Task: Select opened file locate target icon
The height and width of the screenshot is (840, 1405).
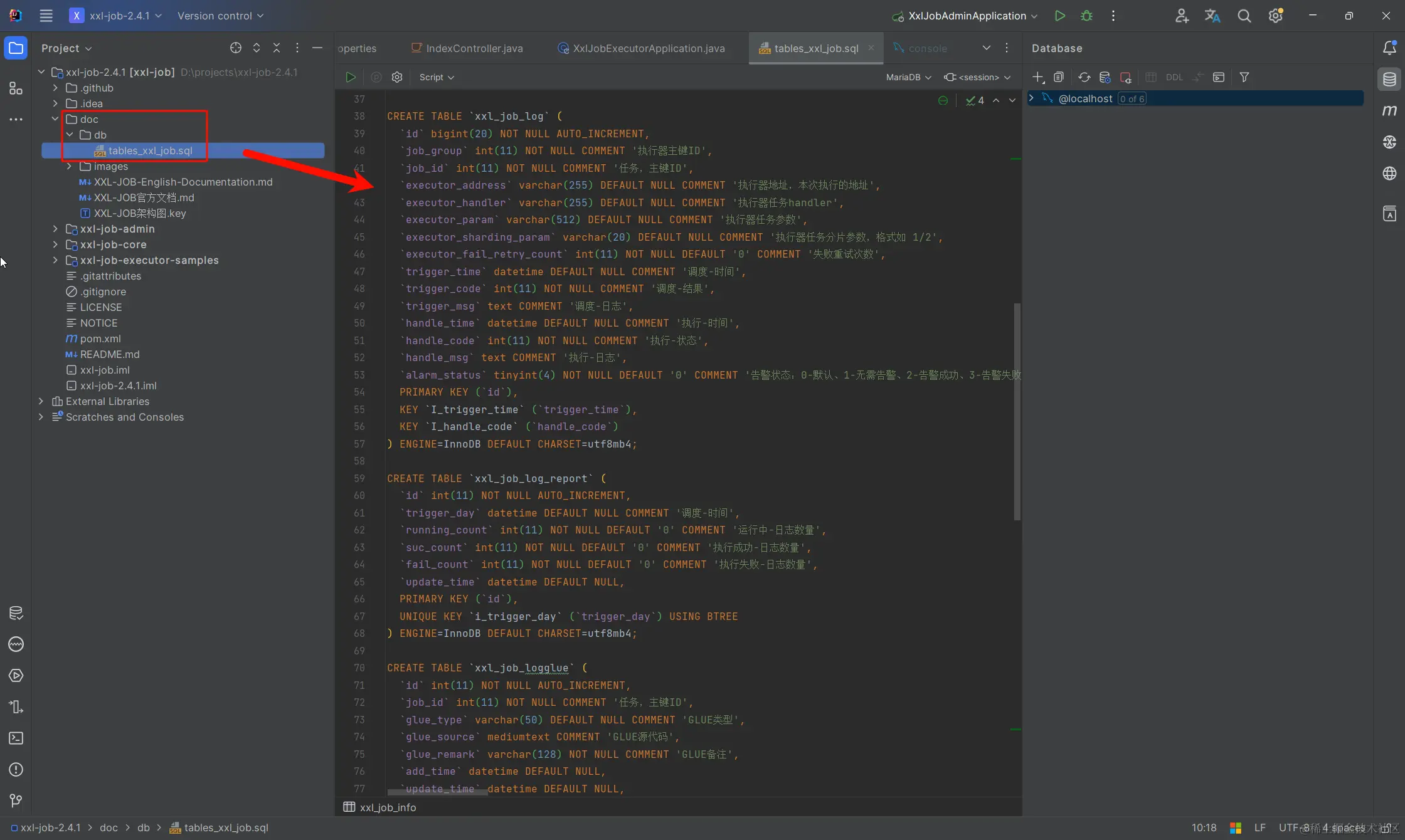Action: pyautogui.click(x=235, y=48)
